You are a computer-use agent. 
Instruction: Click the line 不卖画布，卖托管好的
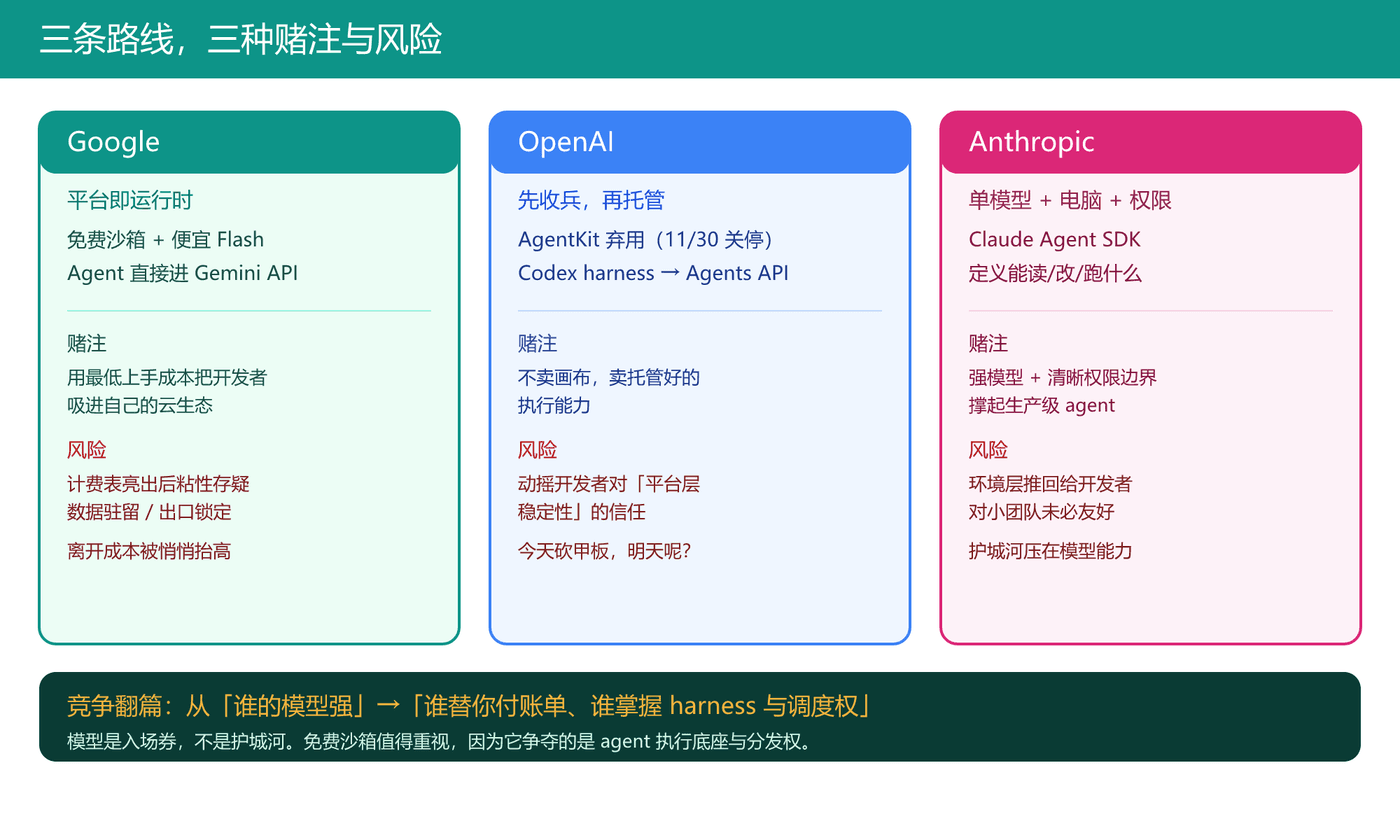point(609,378)
